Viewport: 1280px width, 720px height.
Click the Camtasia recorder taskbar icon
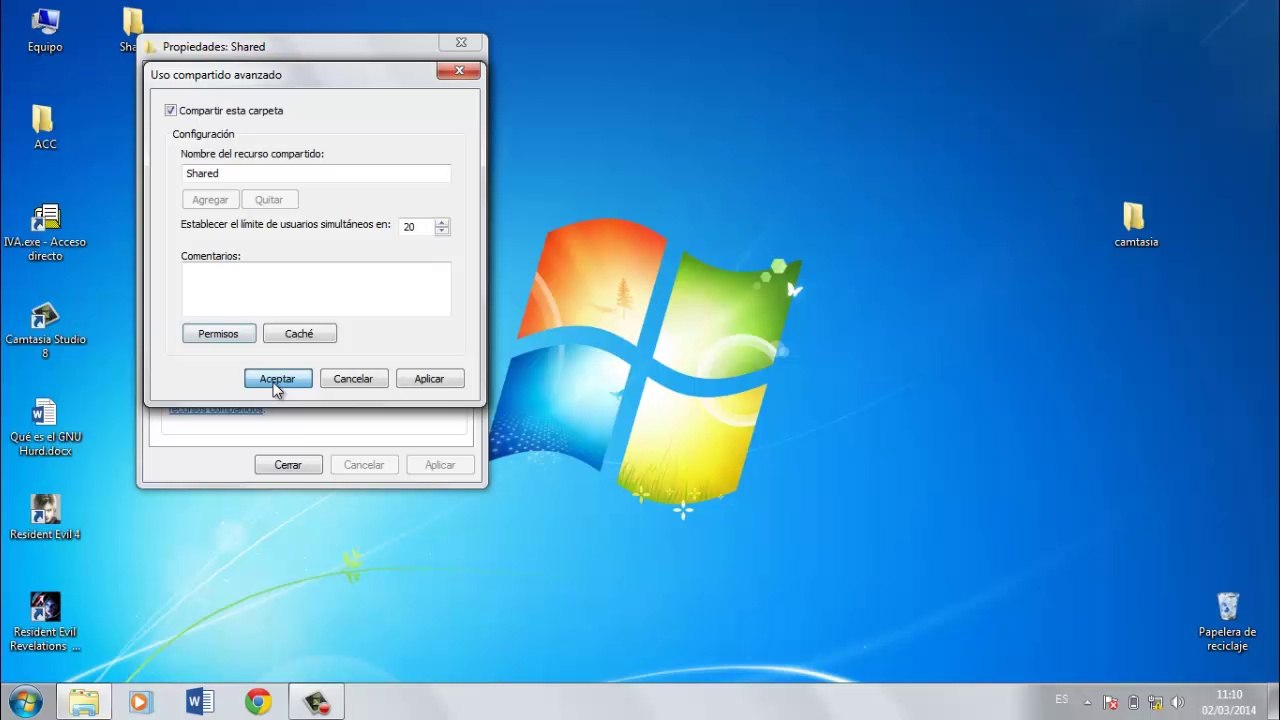tap(316, 701)
